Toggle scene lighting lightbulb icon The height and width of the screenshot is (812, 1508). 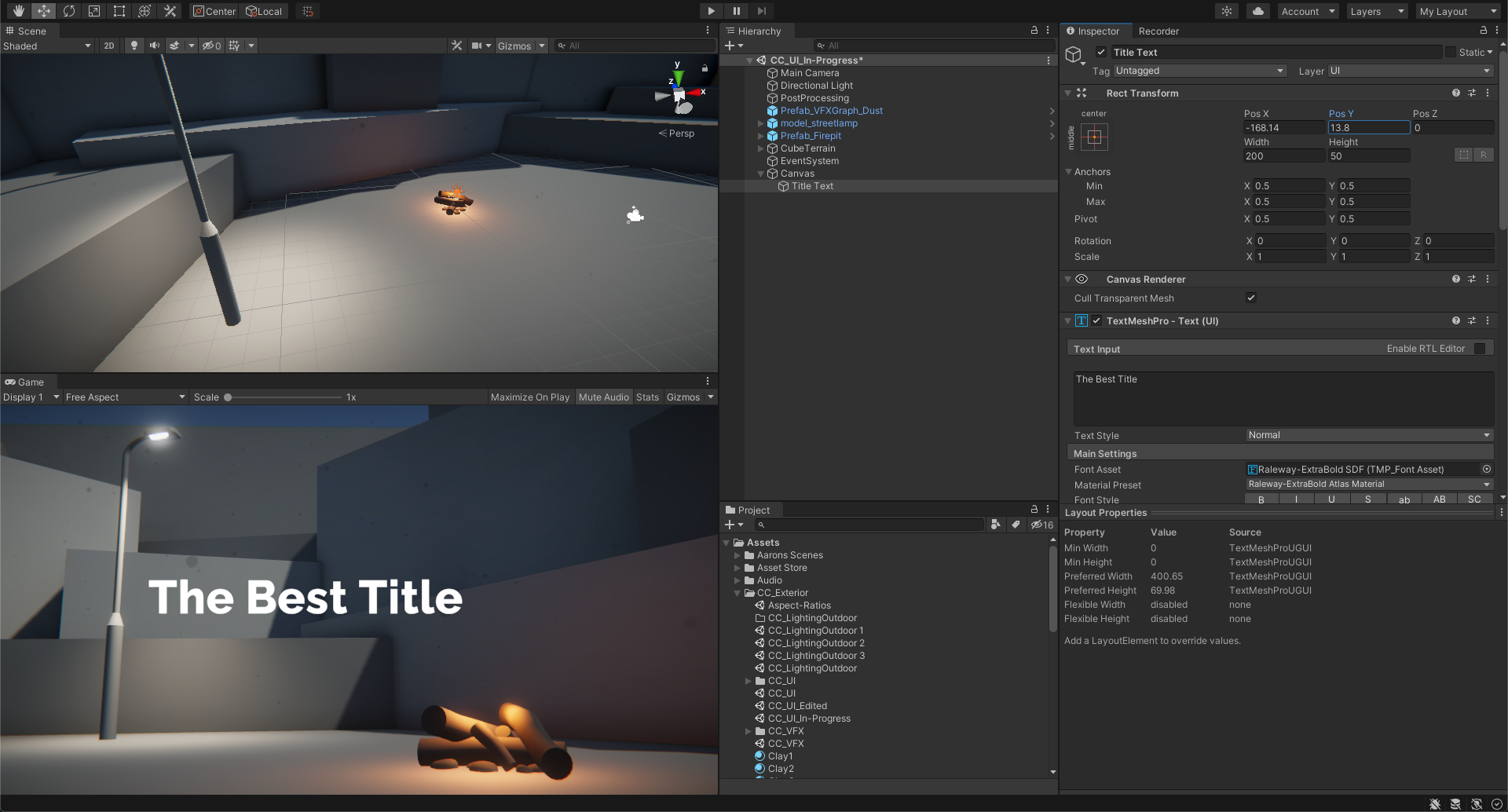pyautogui.click(x=134, y=46)
